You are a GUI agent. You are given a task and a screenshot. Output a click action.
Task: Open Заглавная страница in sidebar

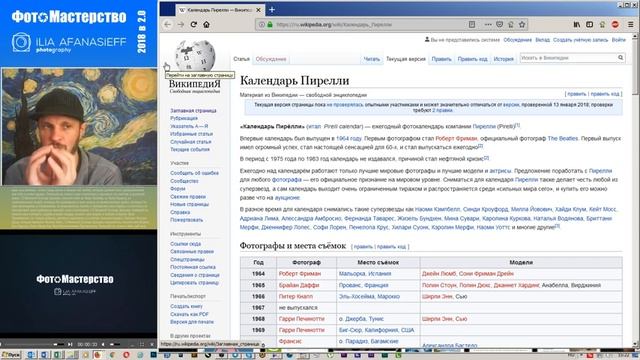point(193,111)
